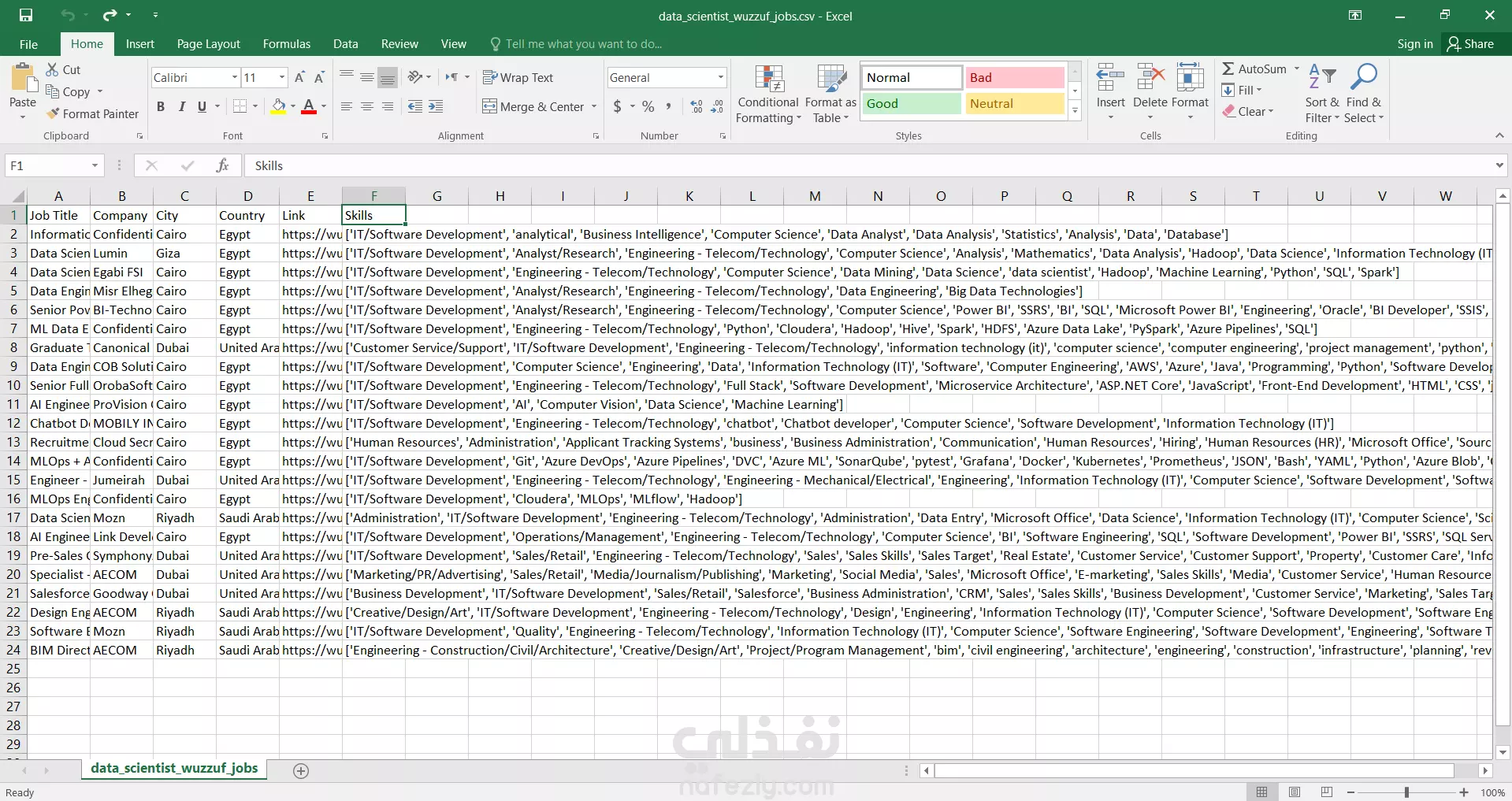The width and height of the screenshot is (1512, 801).
Task: Click the Clear button
Action: coord(1247,112)
